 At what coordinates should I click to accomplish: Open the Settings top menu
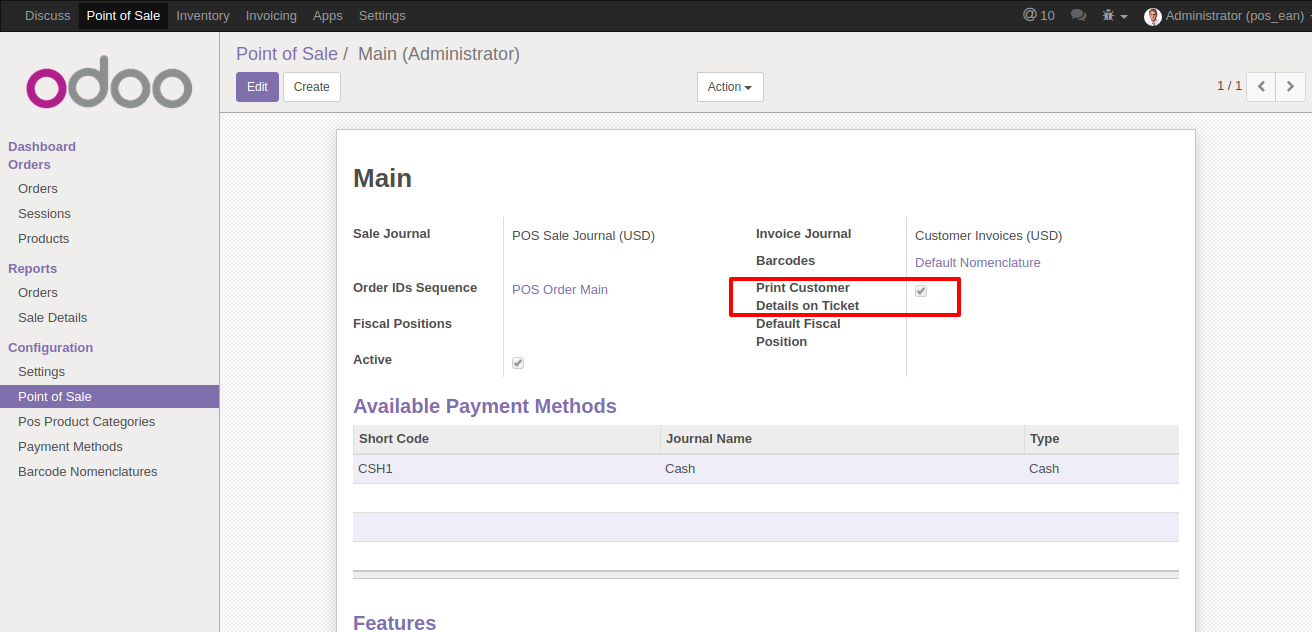tap(382, 16)
